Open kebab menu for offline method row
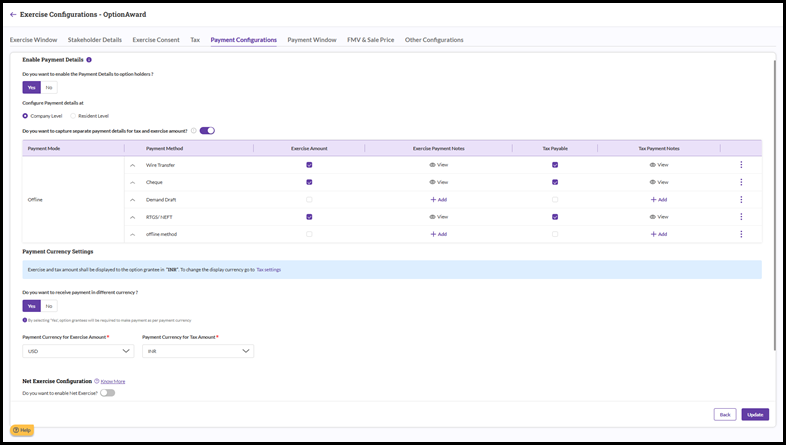The image size is (786, 445). (741, 234)
